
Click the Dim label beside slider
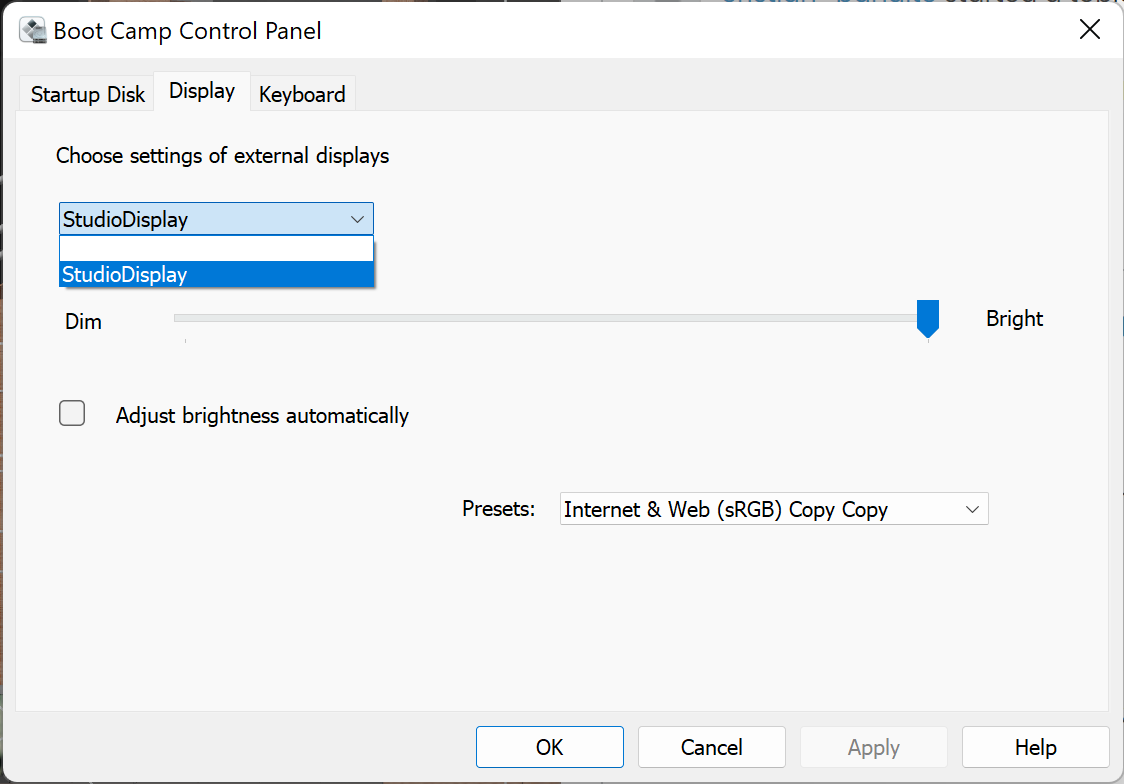pyautogui.click(x=83, y=322)
